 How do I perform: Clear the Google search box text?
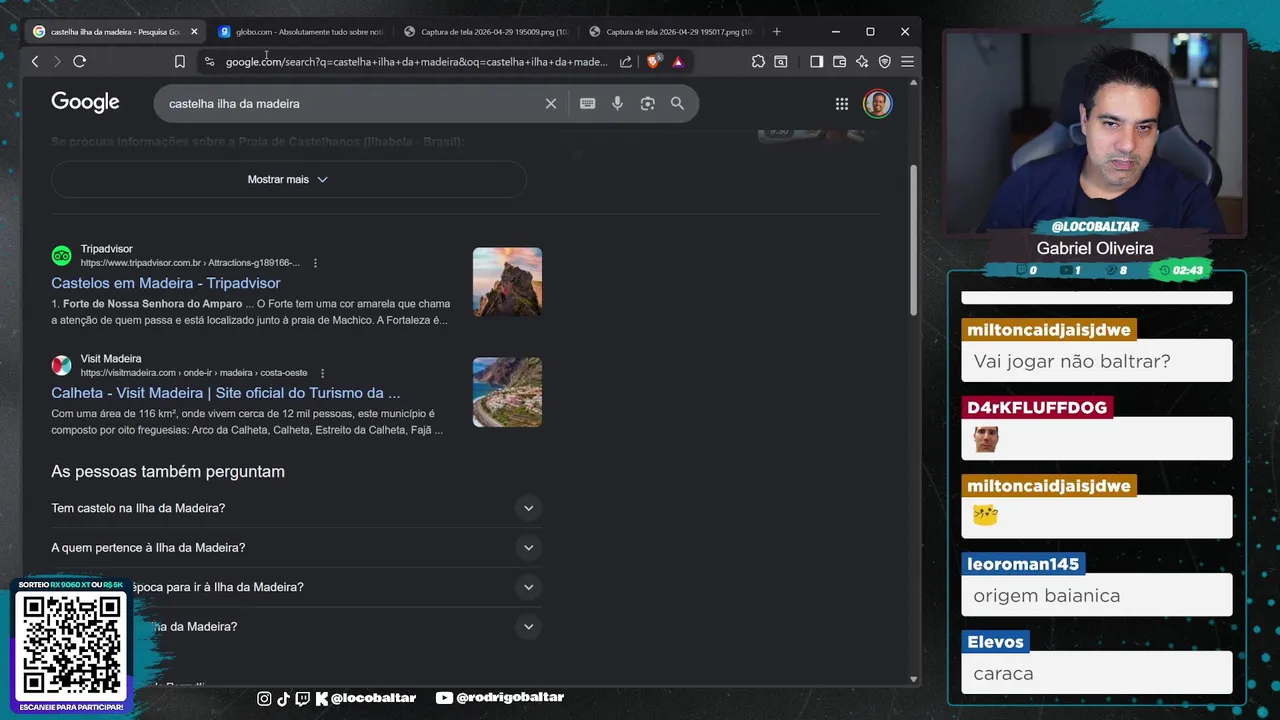[551, 103]
